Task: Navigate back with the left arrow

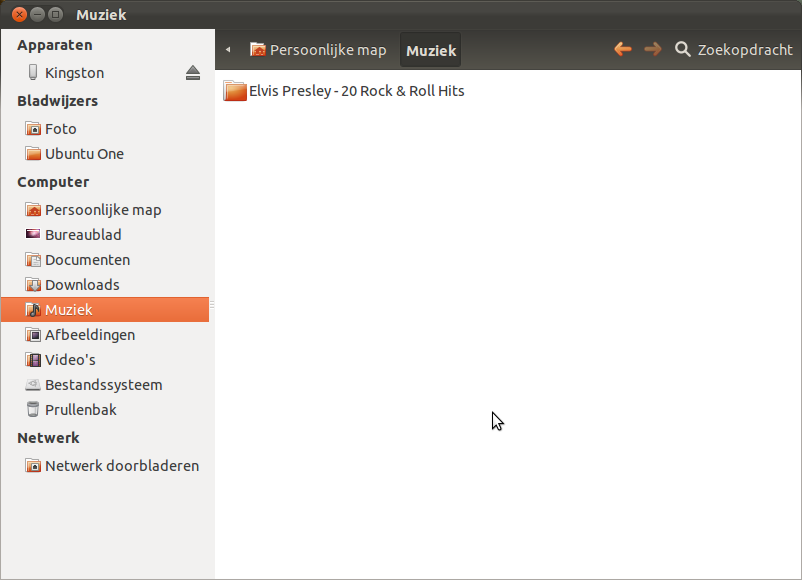Action: pos(622,49)
